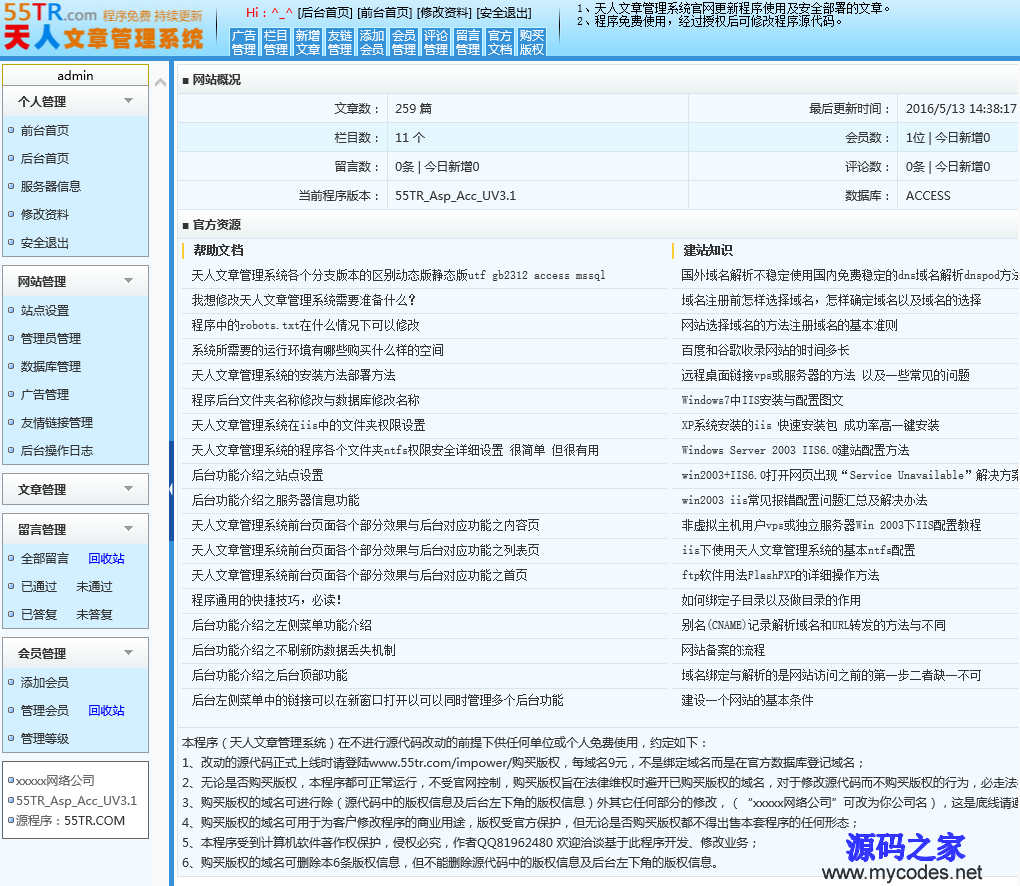The height and width of the screenshot is (886, 1020).
Task: Click the sidebar scroll-up chevron arrow
Action: pyautogui.click(x=160, y=82)
